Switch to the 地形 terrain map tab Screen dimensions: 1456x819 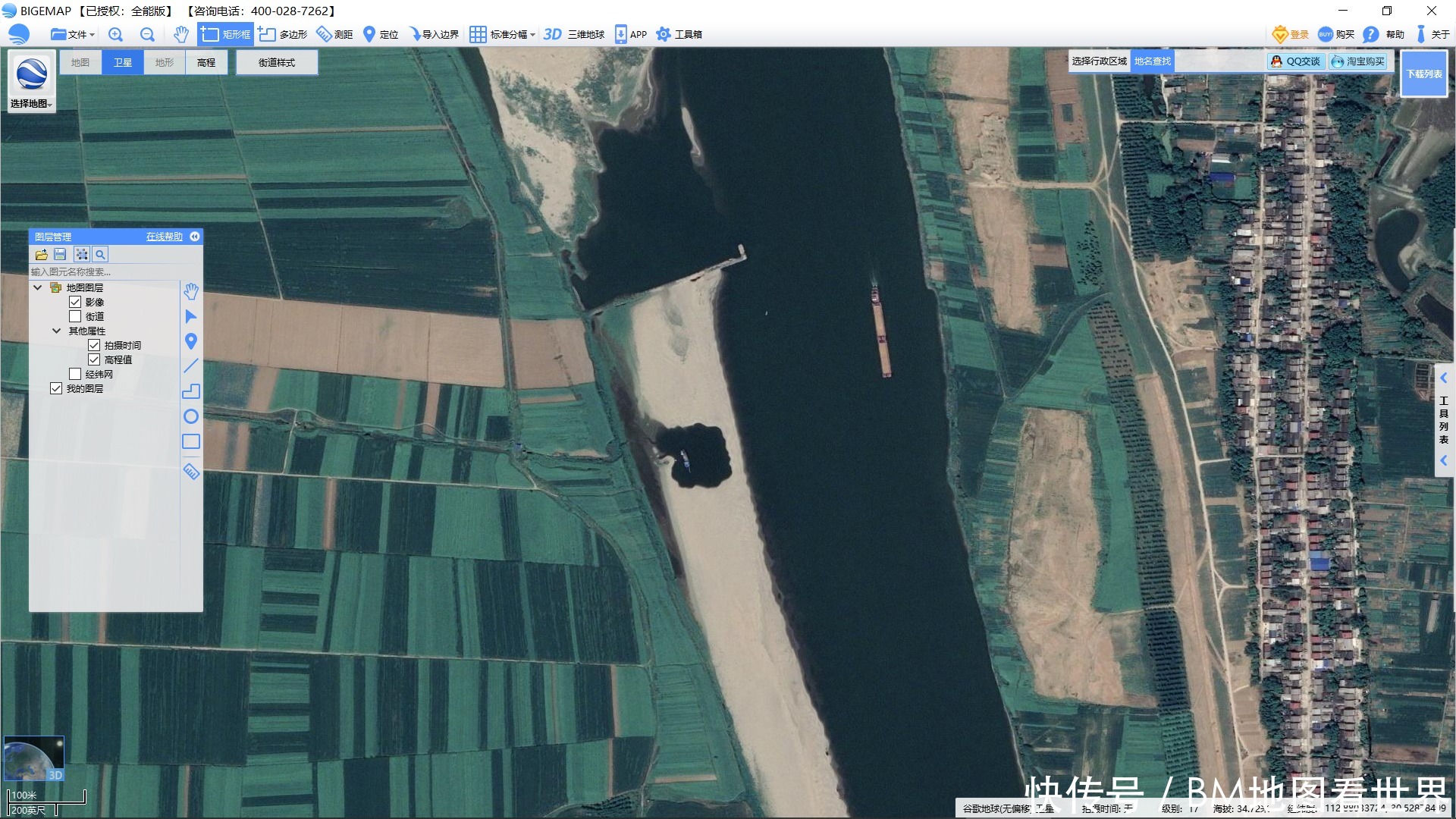click(165, 62)
